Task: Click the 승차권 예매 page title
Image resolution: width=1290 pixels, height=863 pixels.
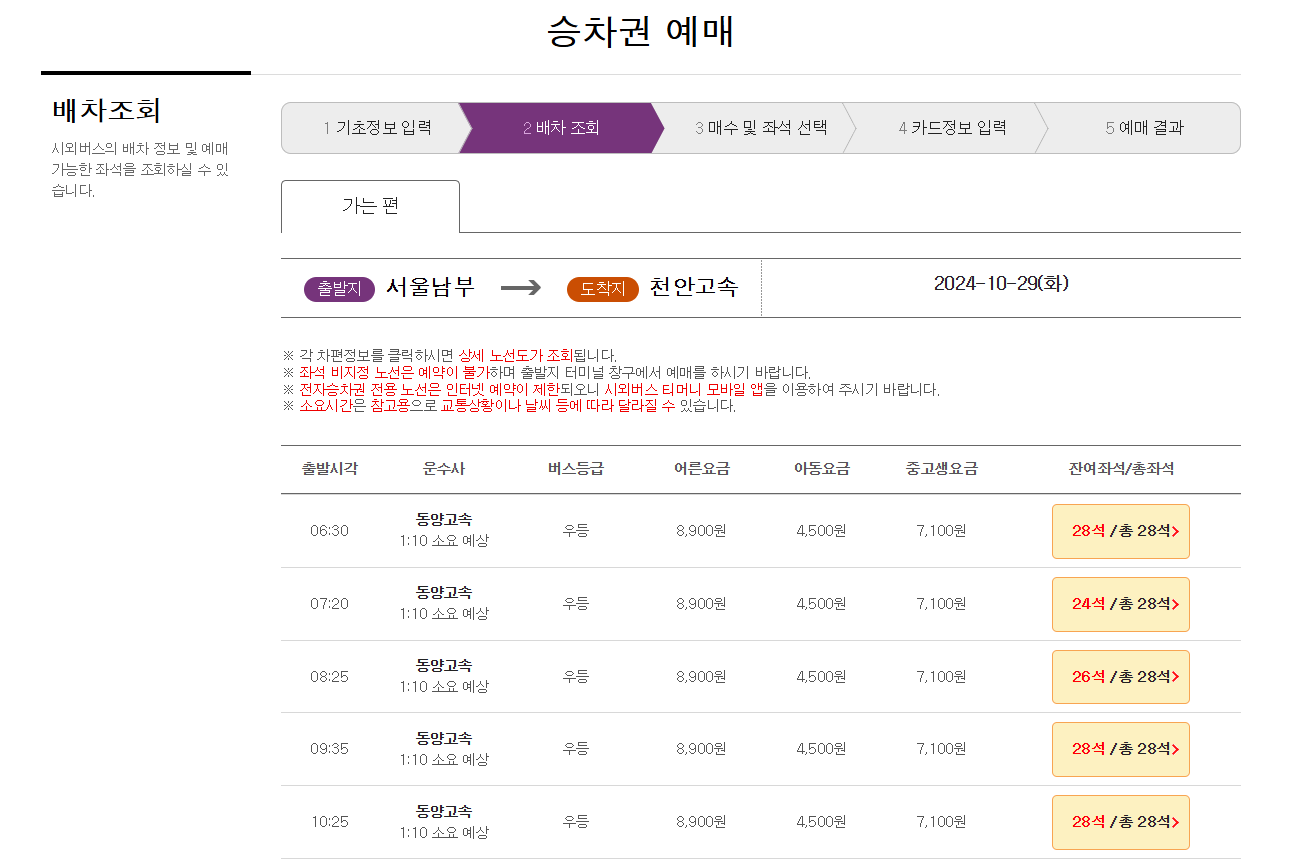Action: (641, 32)
